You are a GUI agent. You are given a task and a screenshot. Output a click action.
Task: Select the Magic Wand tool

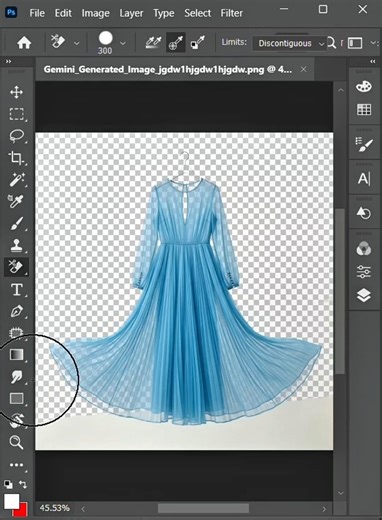click(x=16, y=180)
